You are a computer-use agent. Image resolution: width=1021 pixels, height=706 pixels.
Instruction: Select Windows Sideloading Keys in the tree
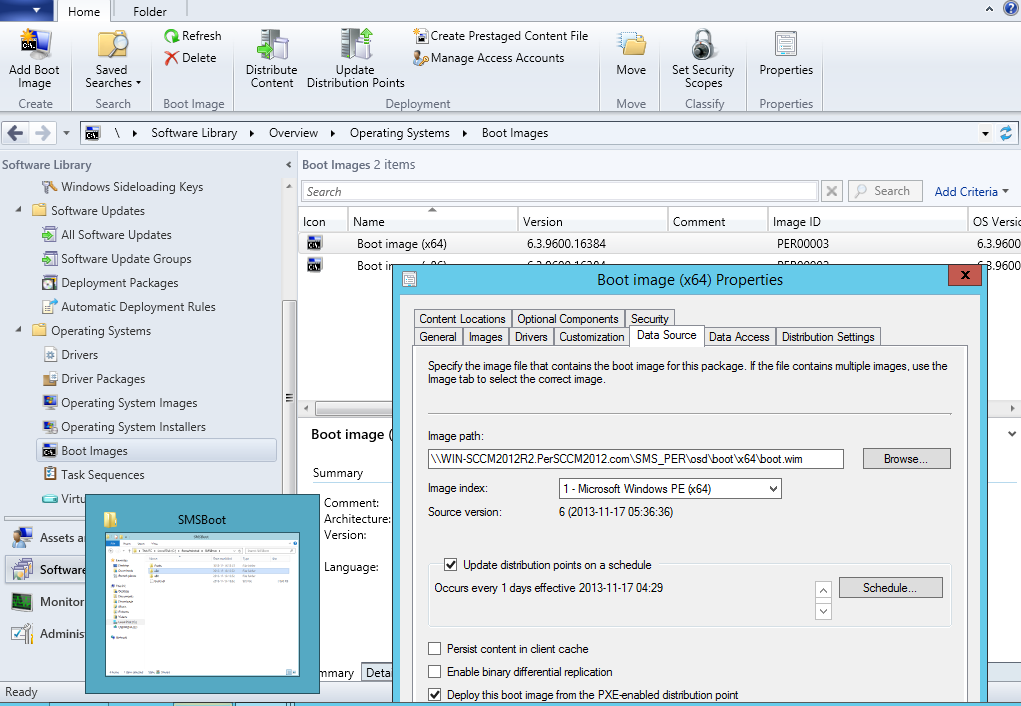[122, 187]
